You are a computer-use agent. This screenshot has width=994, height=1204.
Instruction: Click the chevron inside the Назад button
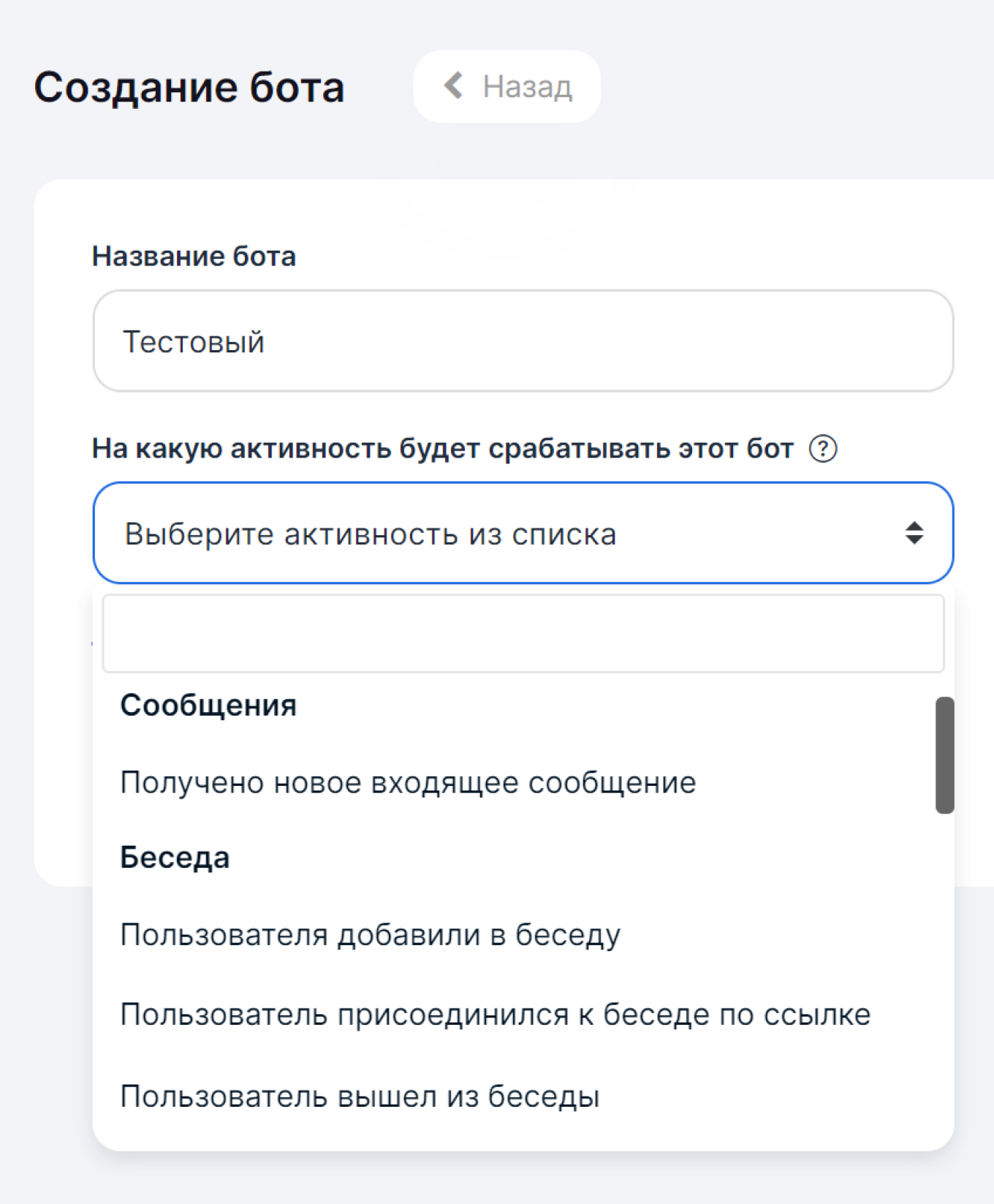[x=455, y=86]
